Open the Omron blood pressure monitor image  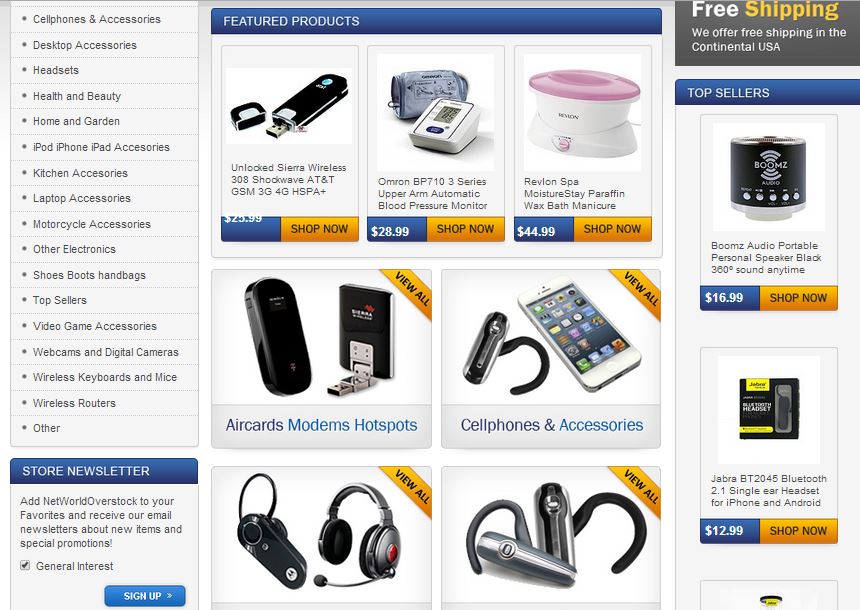pyautogui.click(x=435, y=112)
